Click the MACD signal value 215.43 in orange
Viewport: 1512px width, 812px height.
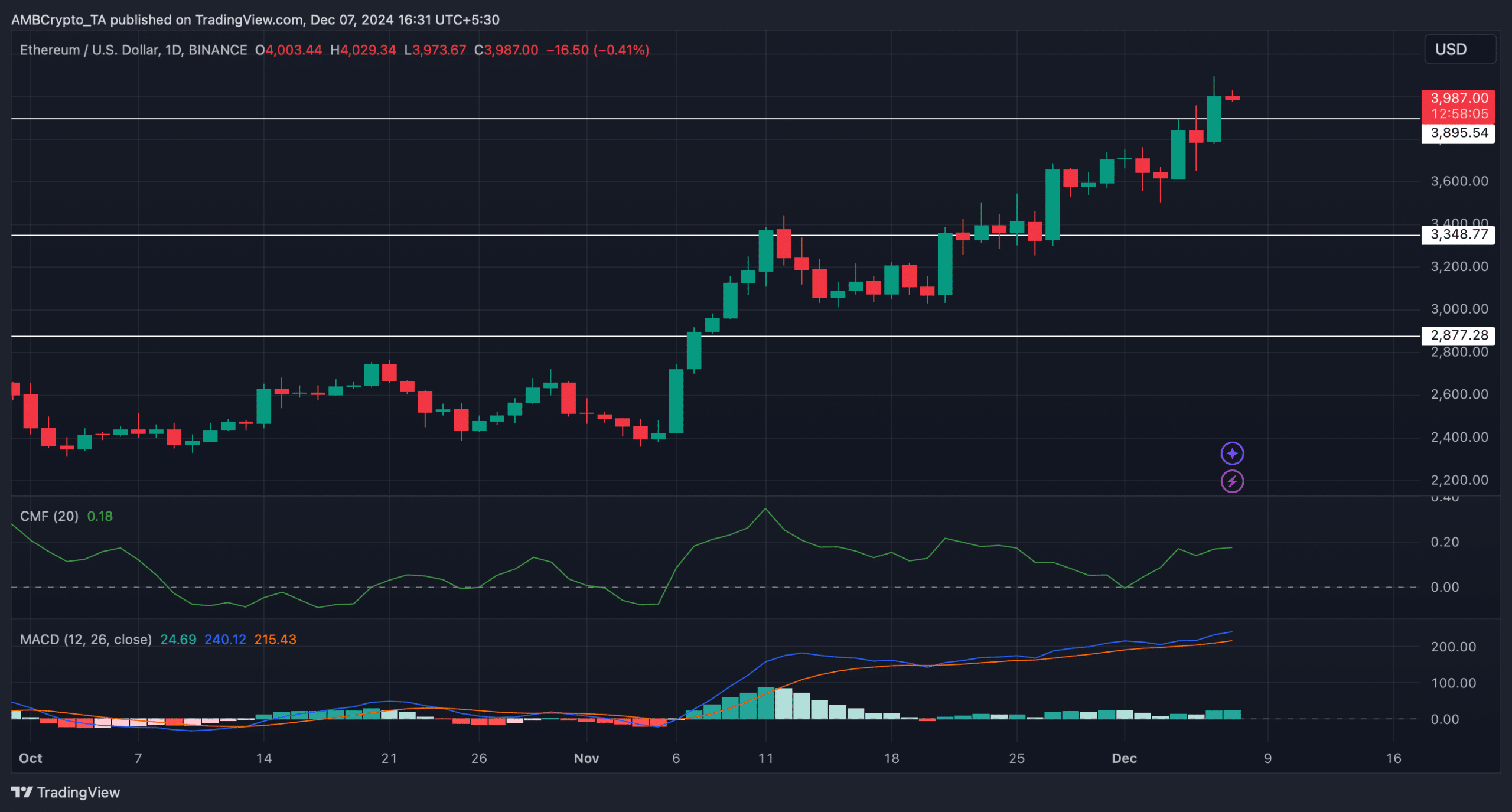(x=275, y=640)
